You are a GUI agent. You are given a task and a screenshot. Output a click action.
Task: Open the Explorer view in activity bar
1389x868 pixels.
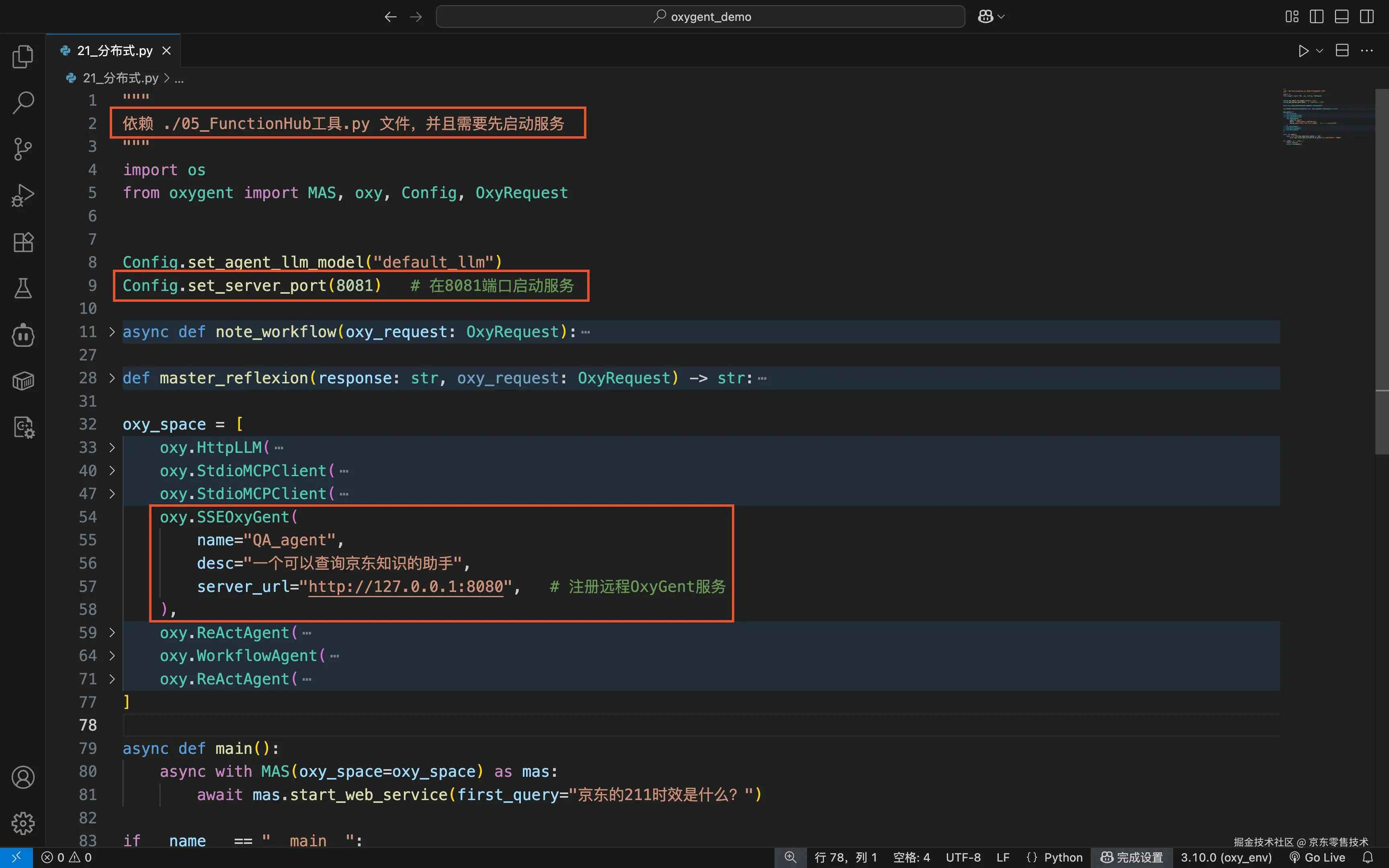point(23,56)
